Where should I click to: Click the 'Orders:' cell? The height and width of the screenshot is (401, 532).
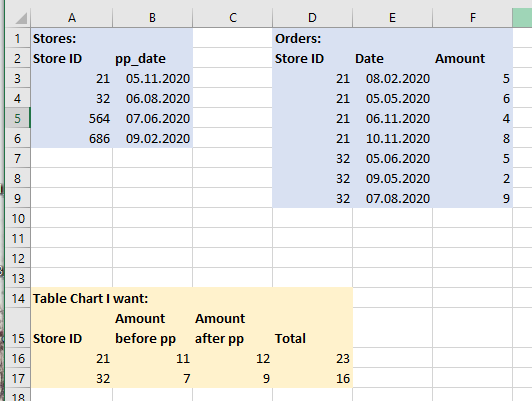[312, 38]
